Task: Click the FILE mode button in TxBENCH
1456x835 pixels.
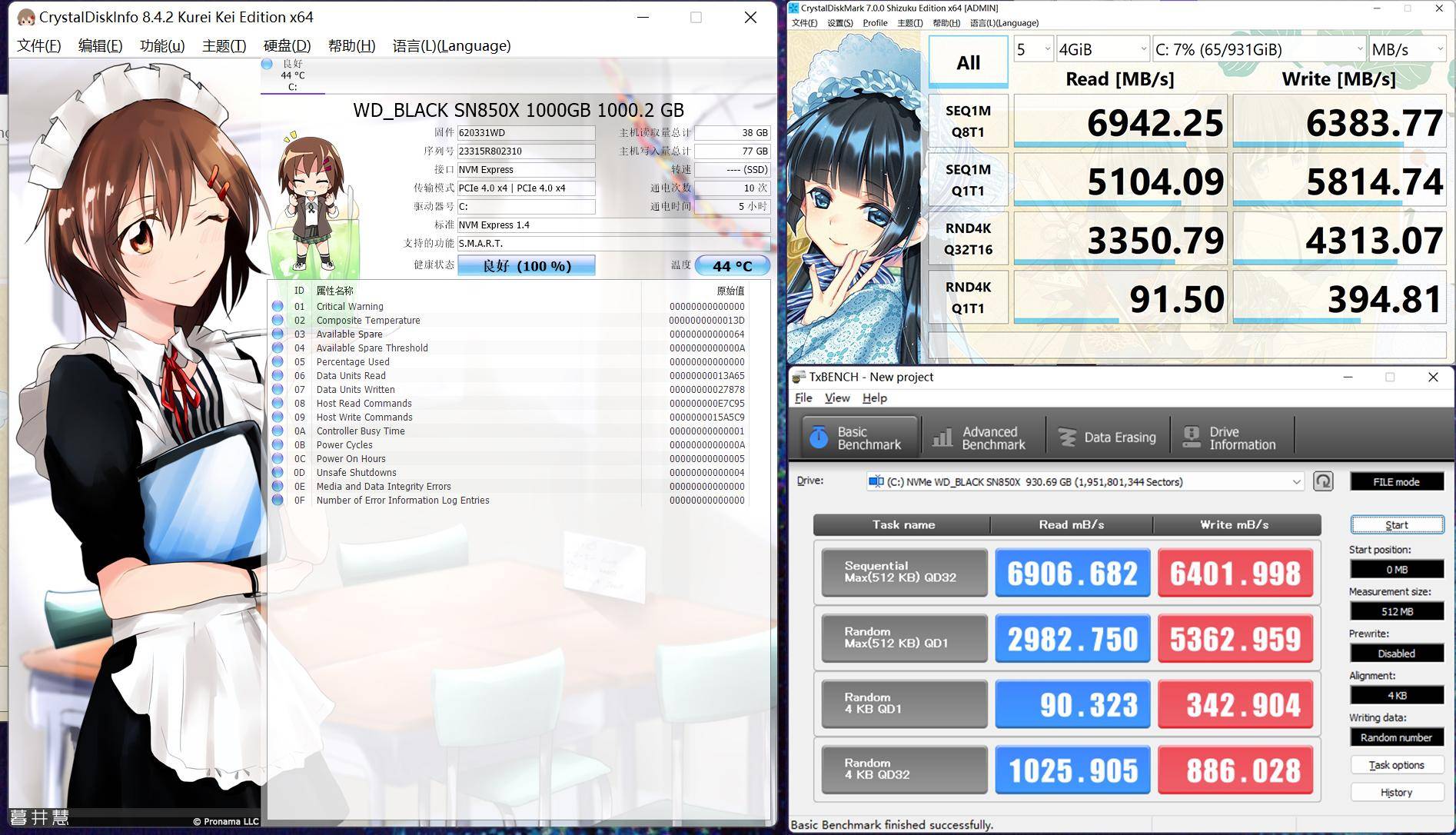Action: [1397, 481]
